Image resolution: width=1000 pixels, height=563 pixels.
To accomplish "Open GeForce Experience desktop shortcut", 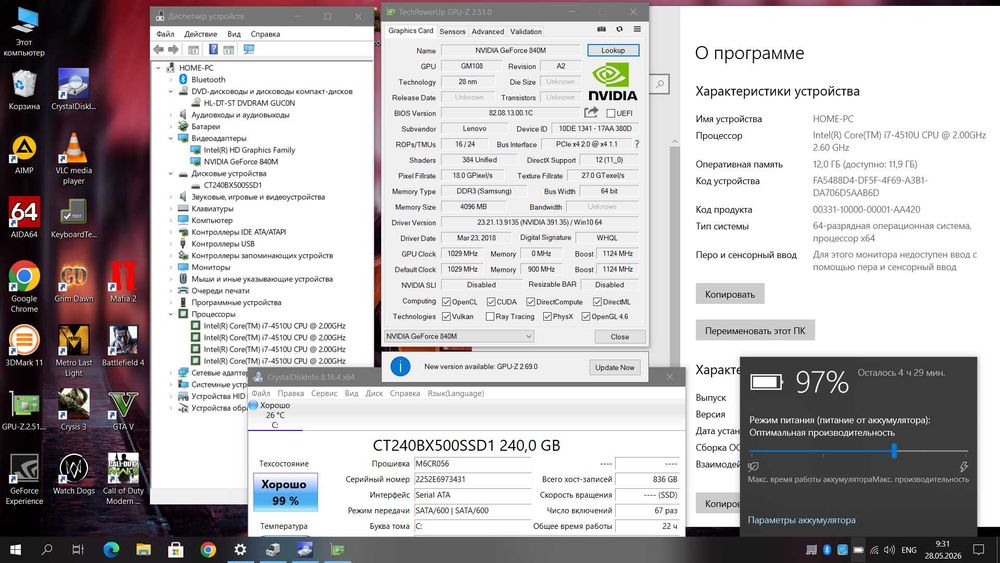I will point(24,479).
